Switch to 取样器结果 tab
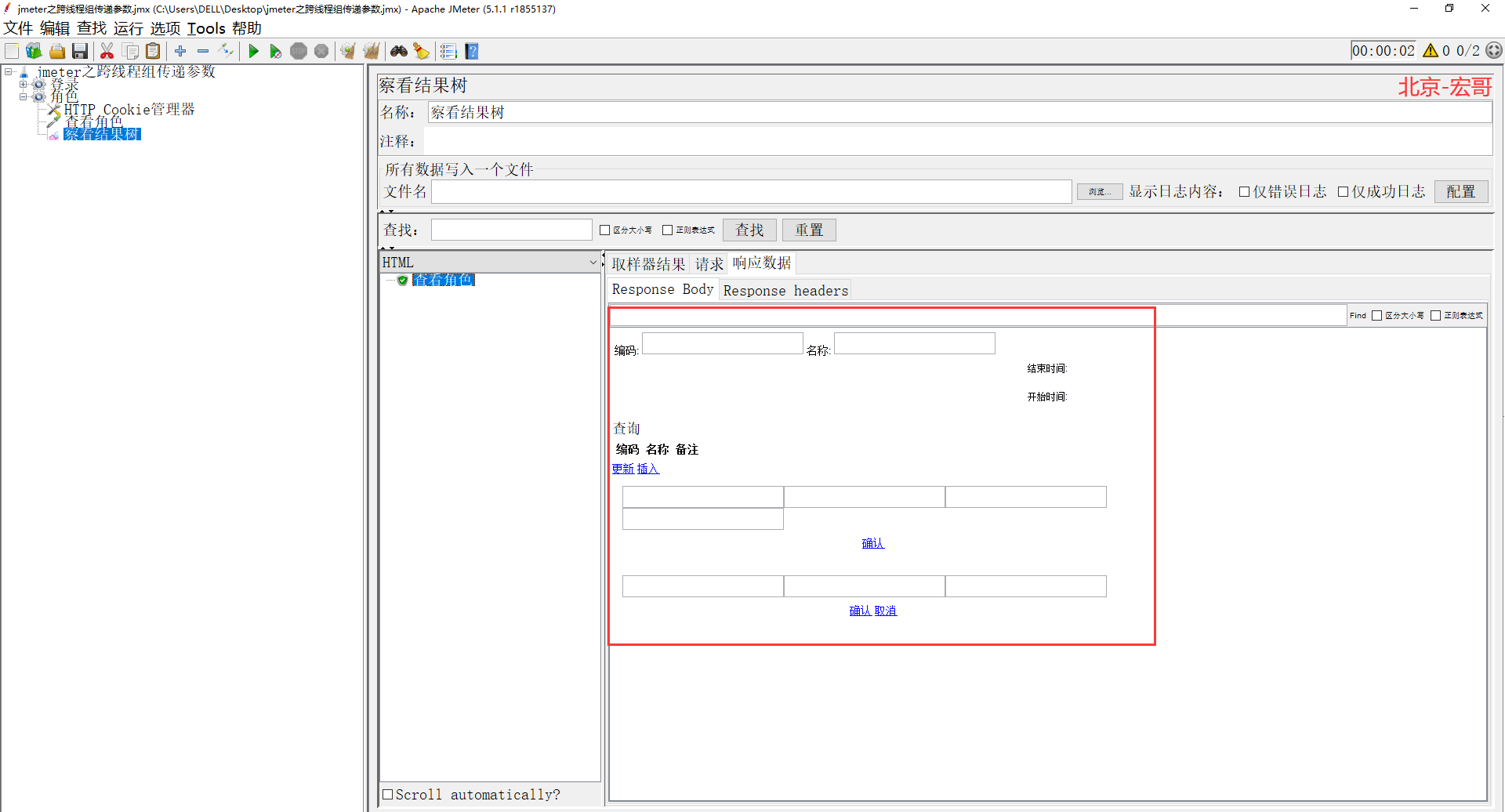Image resolution: width=1505 pixels, height=812 pixels. [648, 264]
